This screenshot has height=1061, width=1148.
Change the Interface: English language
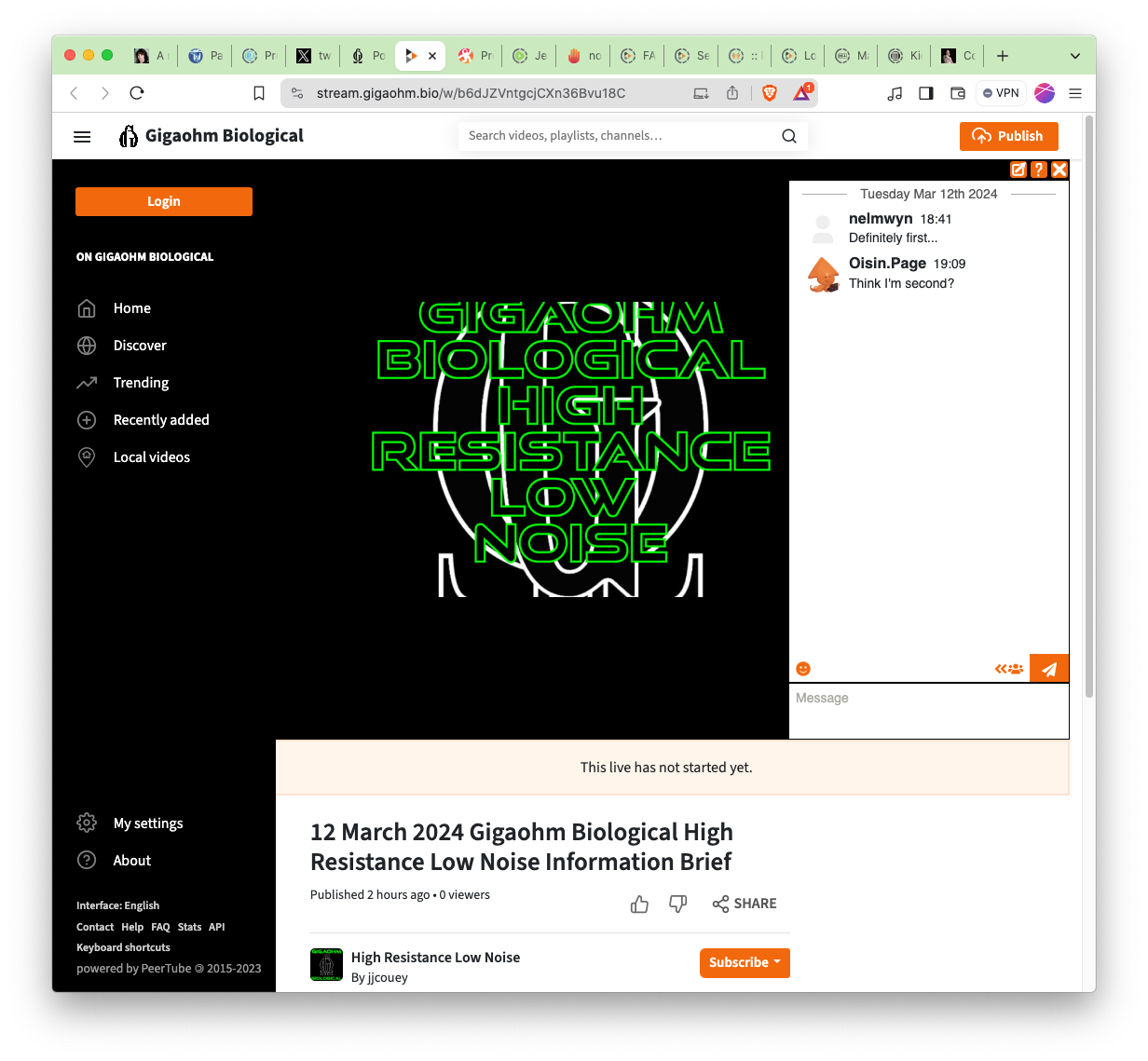pos(117,905)
